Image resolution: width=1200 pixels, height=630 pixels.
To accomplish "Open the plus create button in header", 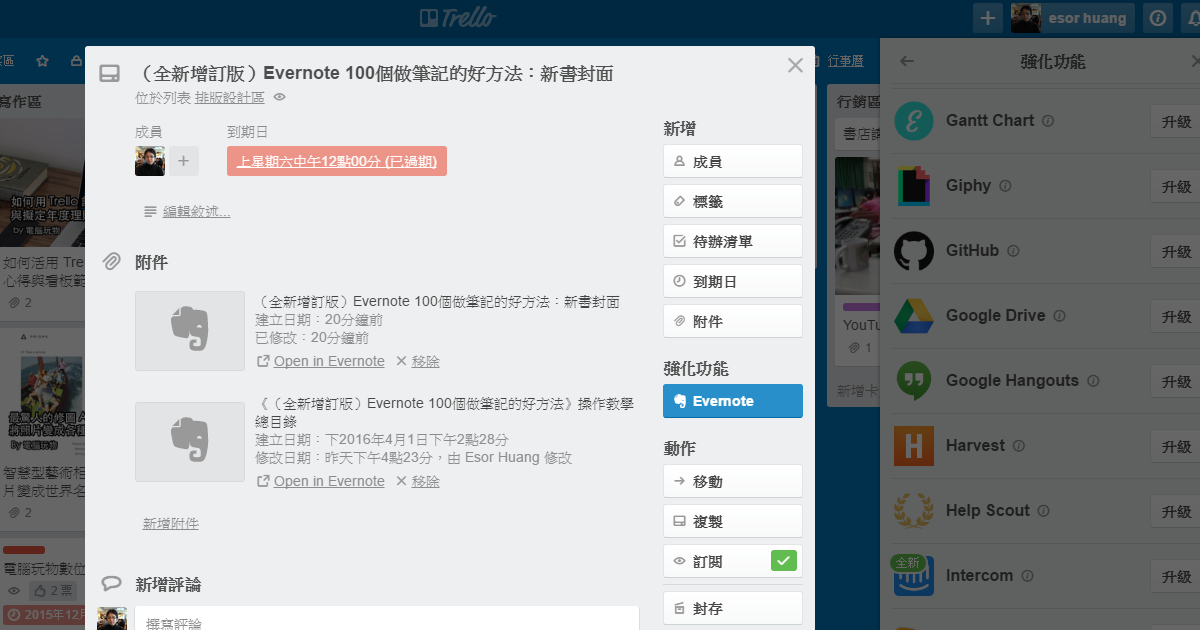I will [987, 18].
